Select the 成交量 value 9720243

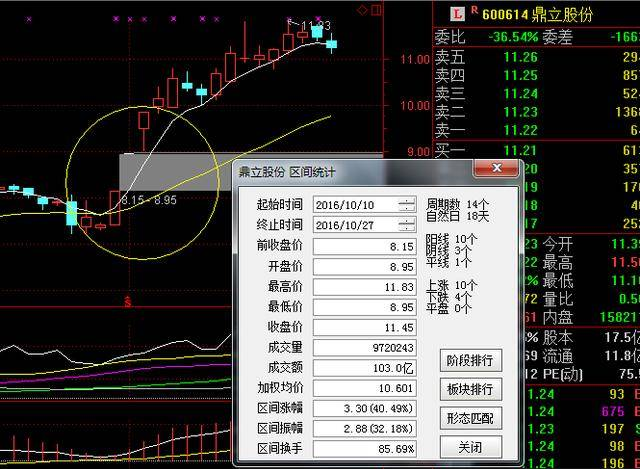click(365, 347)
